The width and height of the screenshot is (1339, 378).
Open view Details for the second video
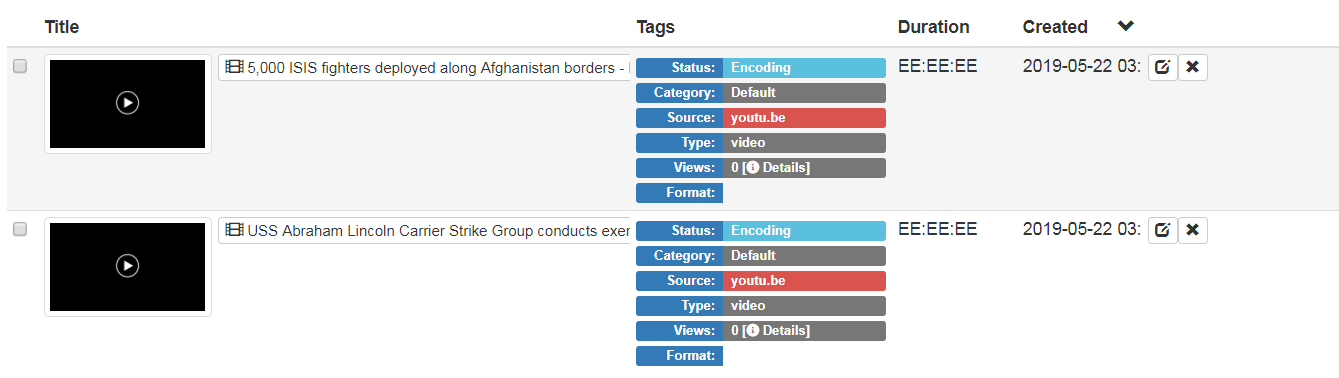click(x=778, y=331)
